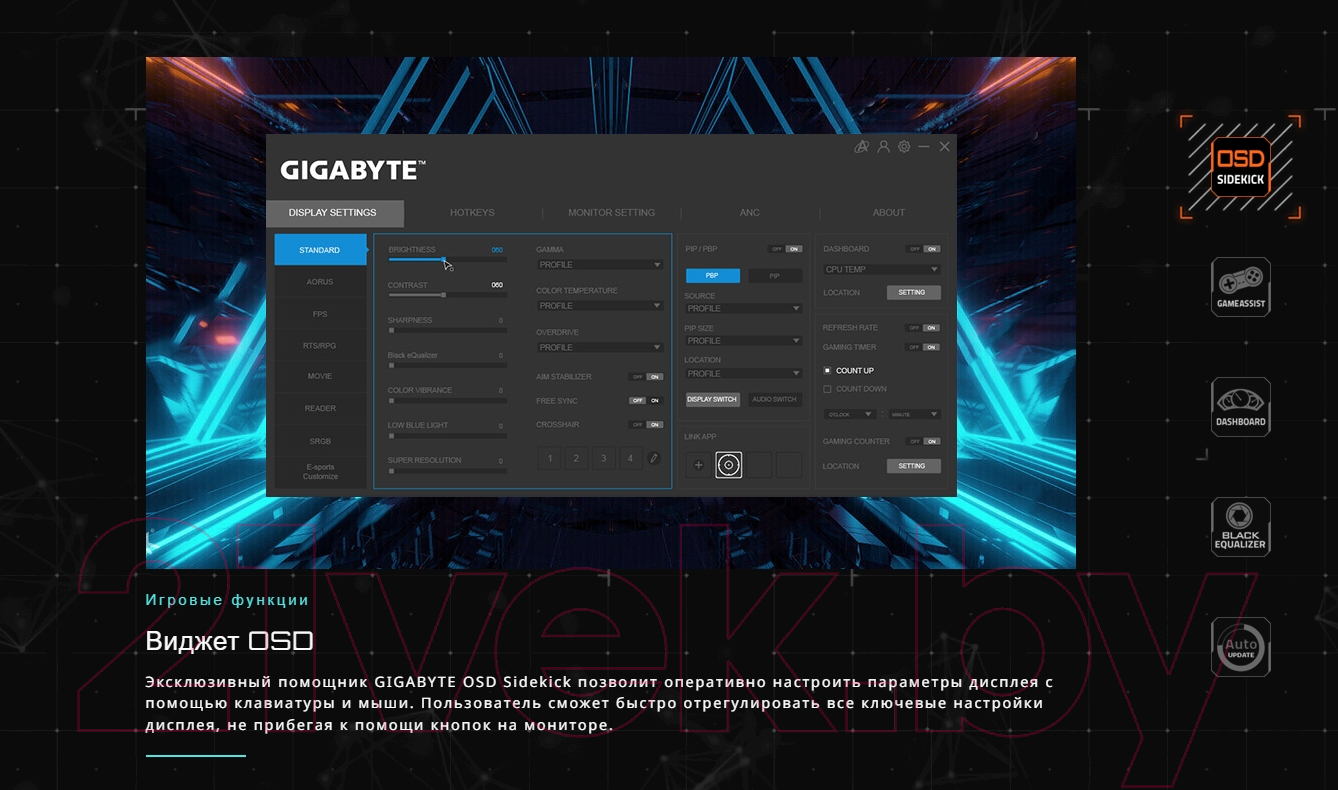The width and height of the screenshot is (1338, 790).
Task: Toggle the Gaming Counter switch
Action: (x=923, y=441)
